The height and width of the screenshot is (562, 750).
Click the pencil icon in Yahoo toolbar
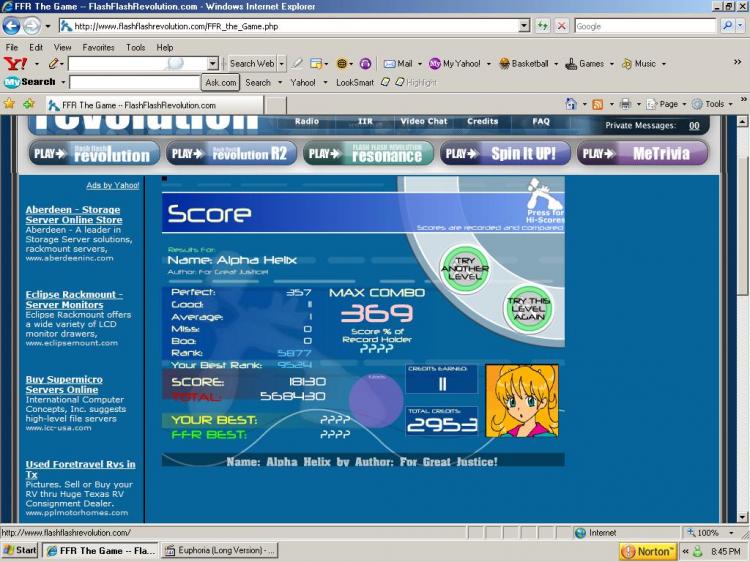pyautogui.click(x=54, y=63)
